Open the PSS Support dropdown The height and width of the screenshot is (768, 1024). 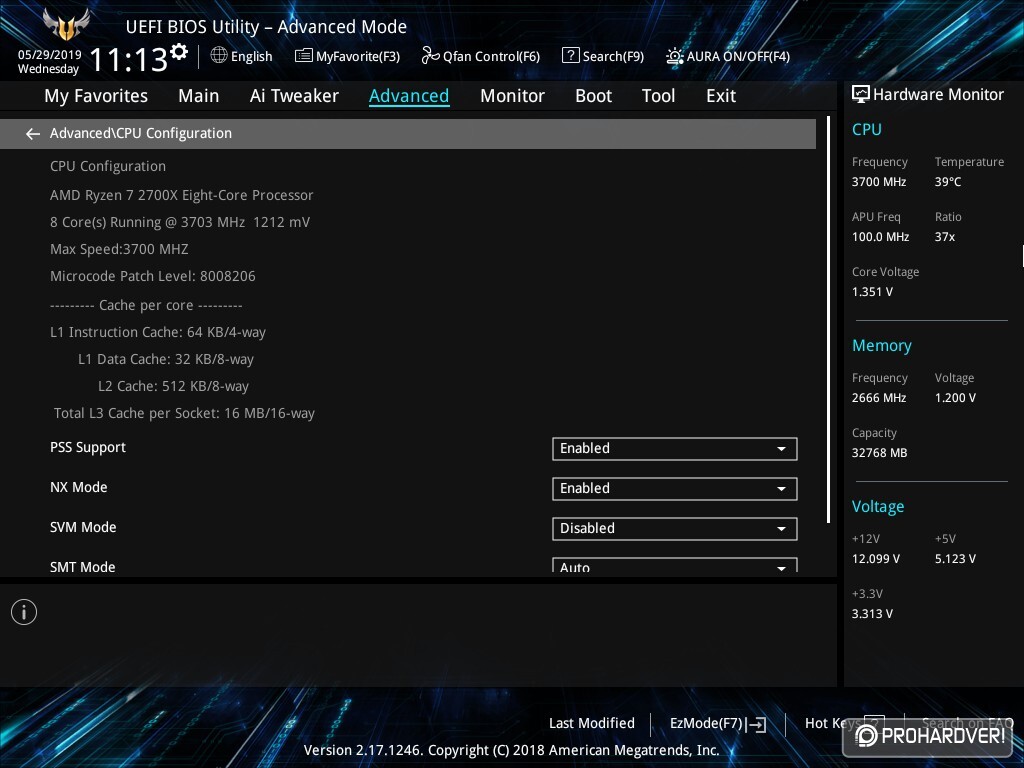(x=675, y=449)
